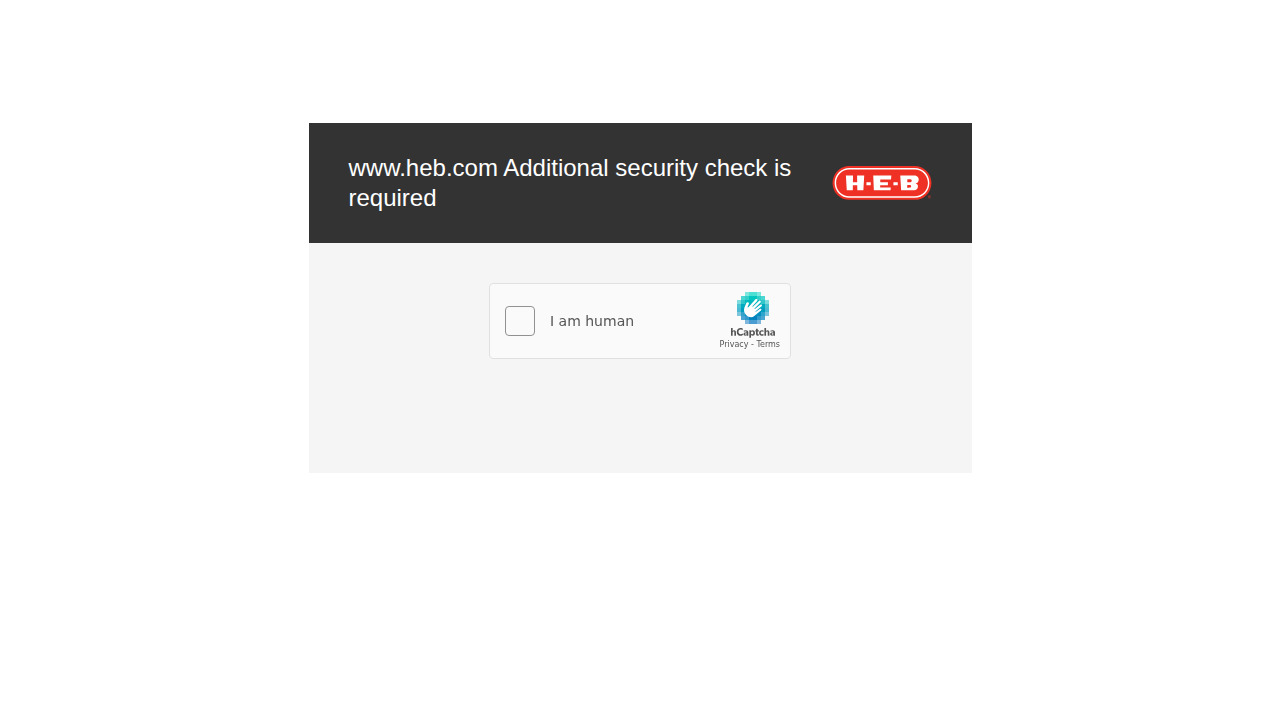
Task: Click the hCaptcha hand logo icon
Action: point(753,308)
